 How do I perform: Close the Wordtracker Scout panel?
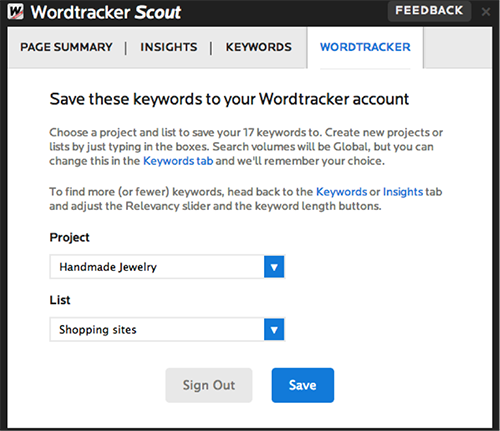(x=486, y=12)
